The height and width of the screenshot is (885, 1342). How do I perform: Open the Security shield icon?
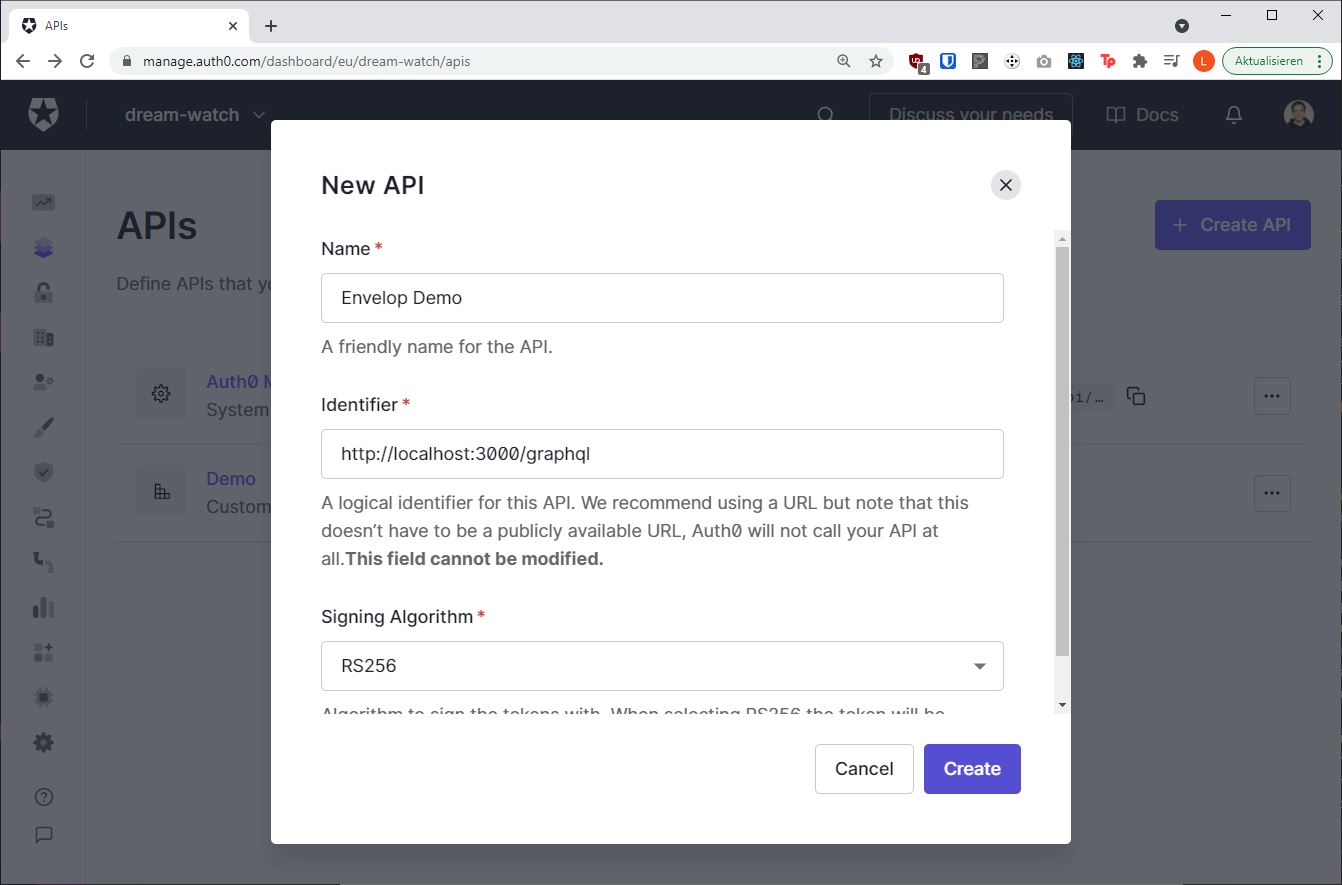coord(43,471)
